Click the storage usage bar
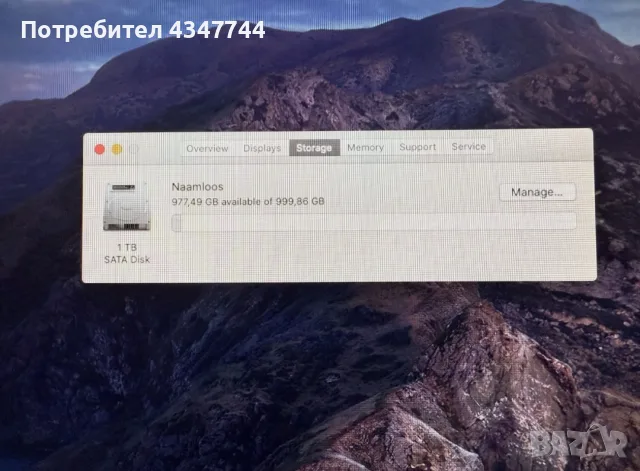The width and height of the screenshot is (640, 471). (373, 222)
